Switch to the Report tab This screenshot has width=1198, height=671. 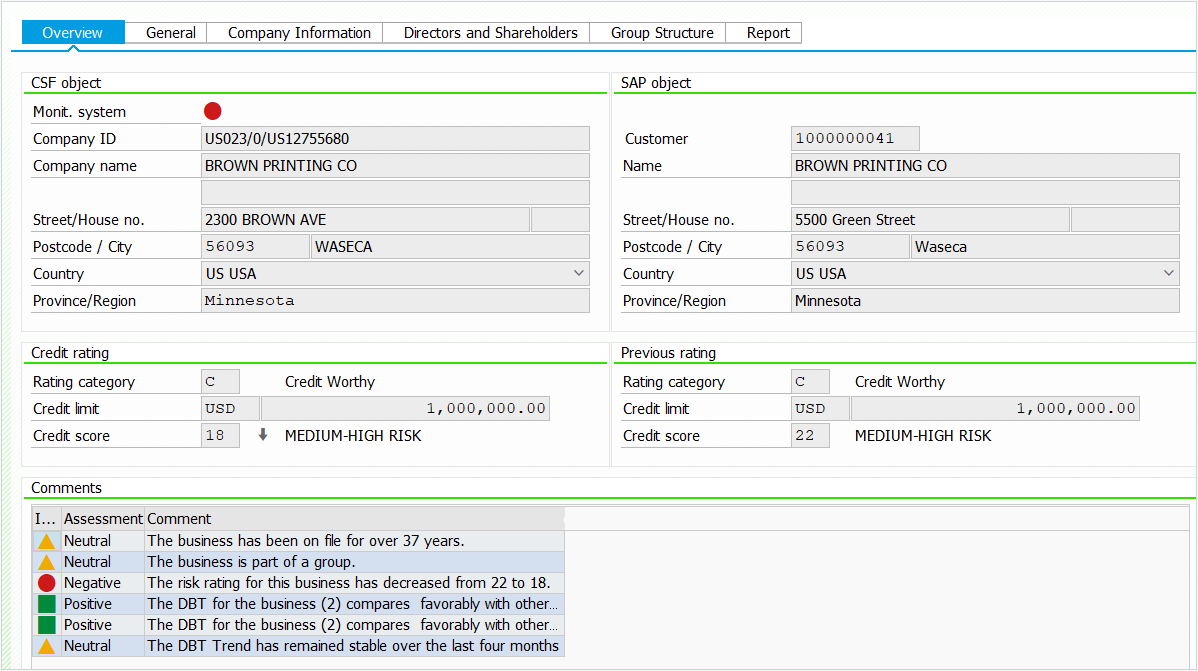pos(768,33)
